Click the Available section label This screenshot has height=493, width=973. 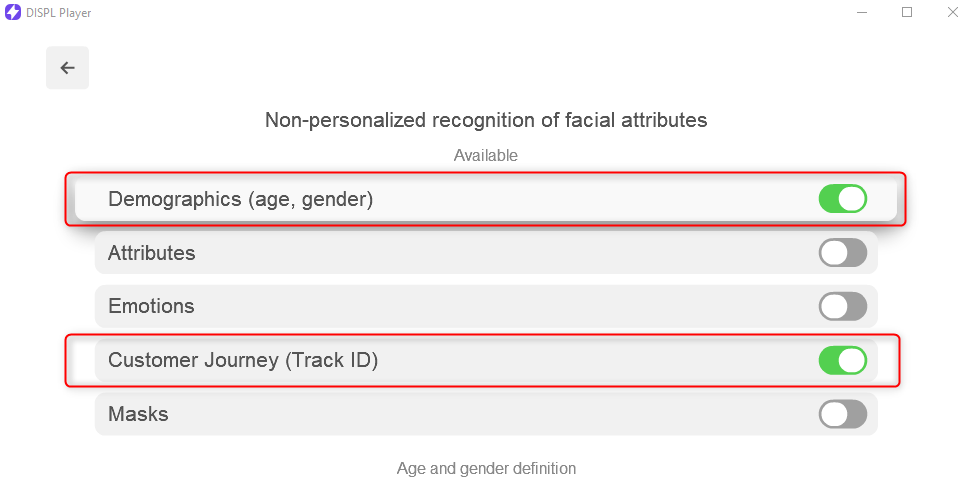click(486, 155)
